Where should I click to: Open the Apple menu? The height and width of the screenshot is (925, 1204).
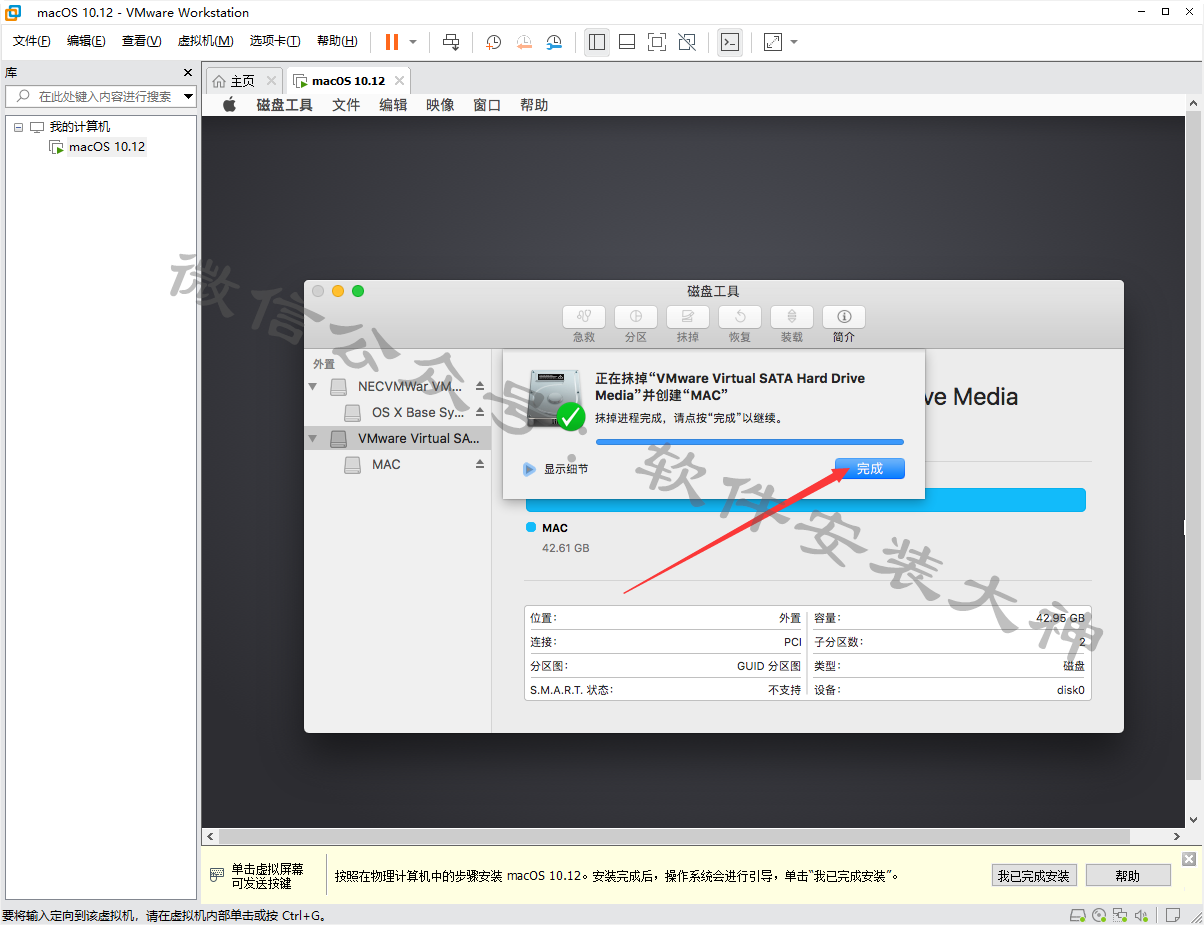[x=229, y=105]
